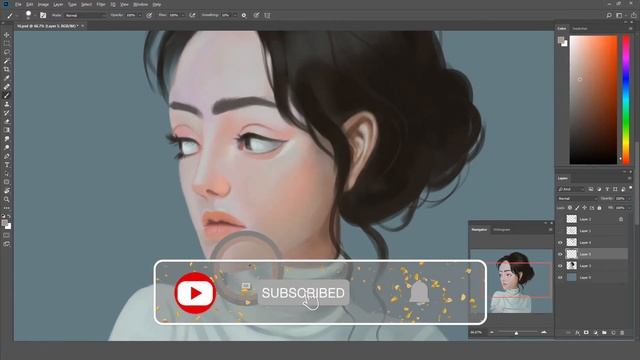Delete the layer with trash icon
Image resolution: width=640 pixels, height=360 pixels.
622,333
